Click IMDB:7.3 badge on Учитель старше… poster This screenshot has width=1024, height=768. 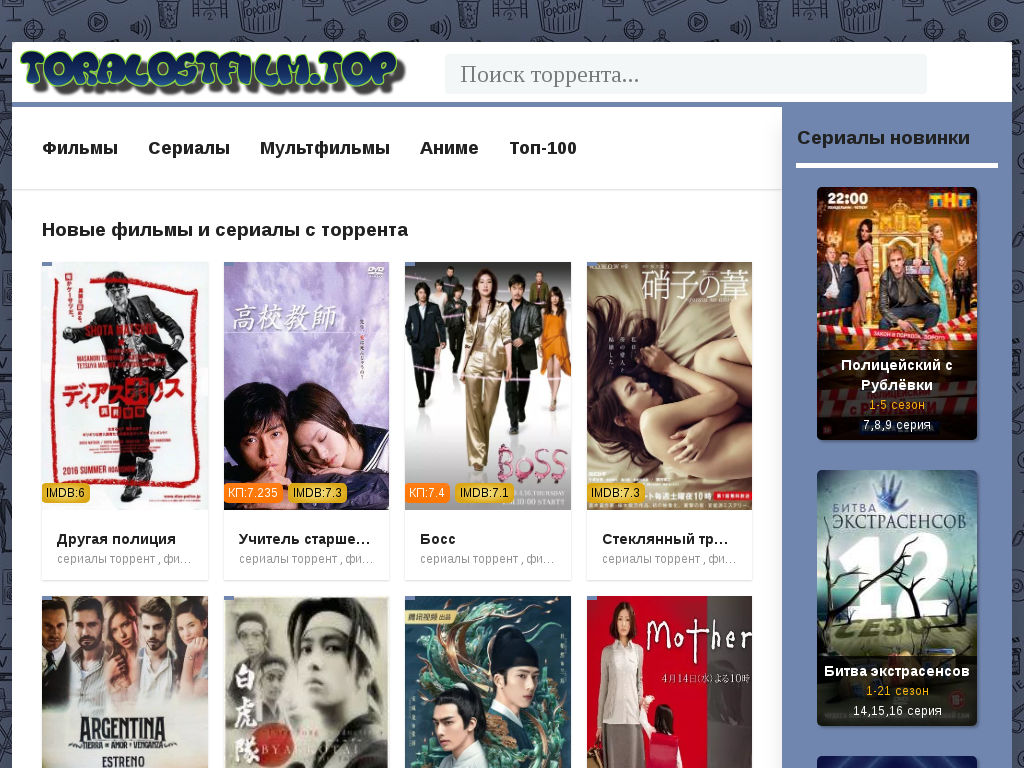tap(317, 493)
